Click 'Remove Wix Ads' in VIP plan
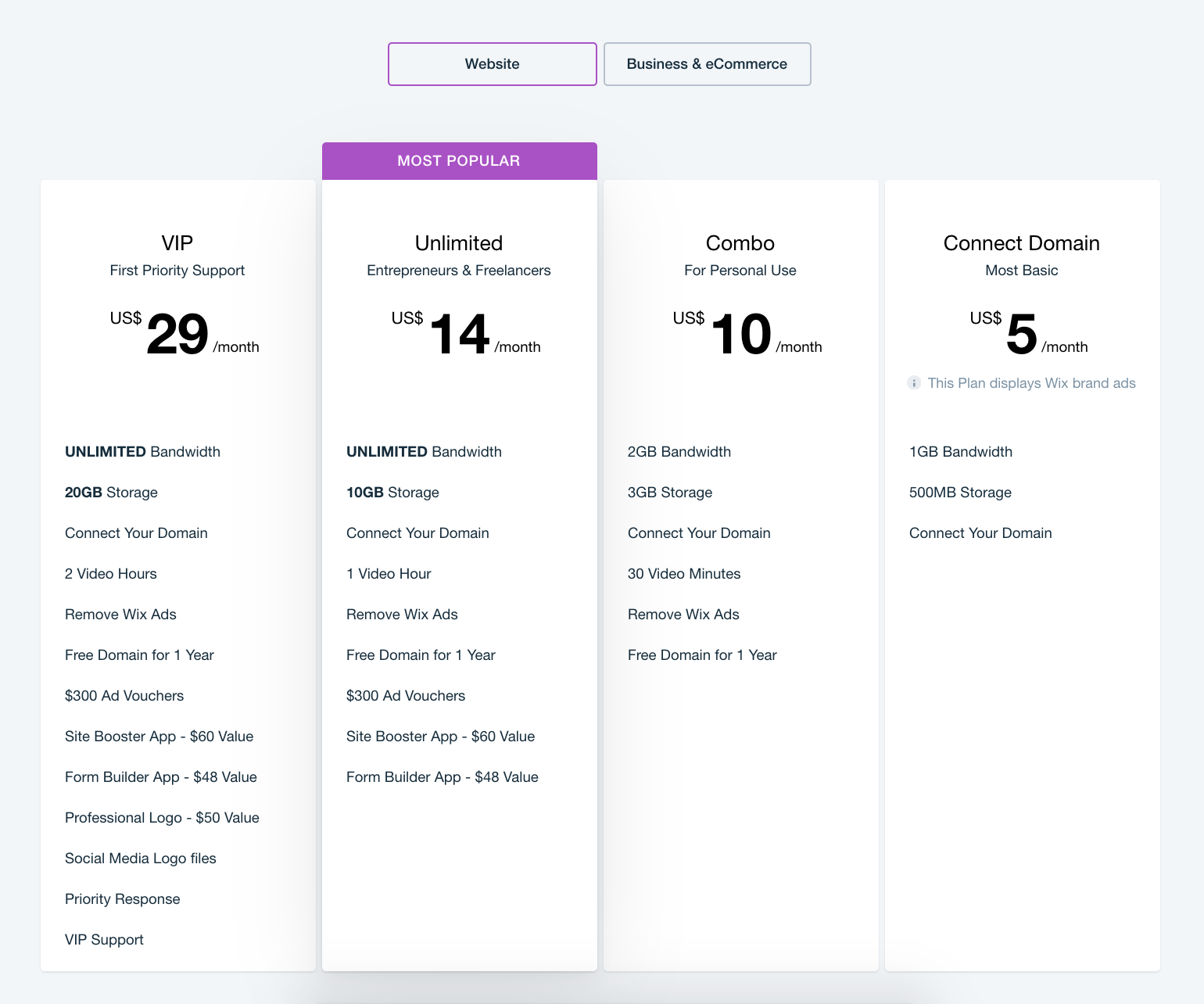1204x1004 pixels. point(120,615)
